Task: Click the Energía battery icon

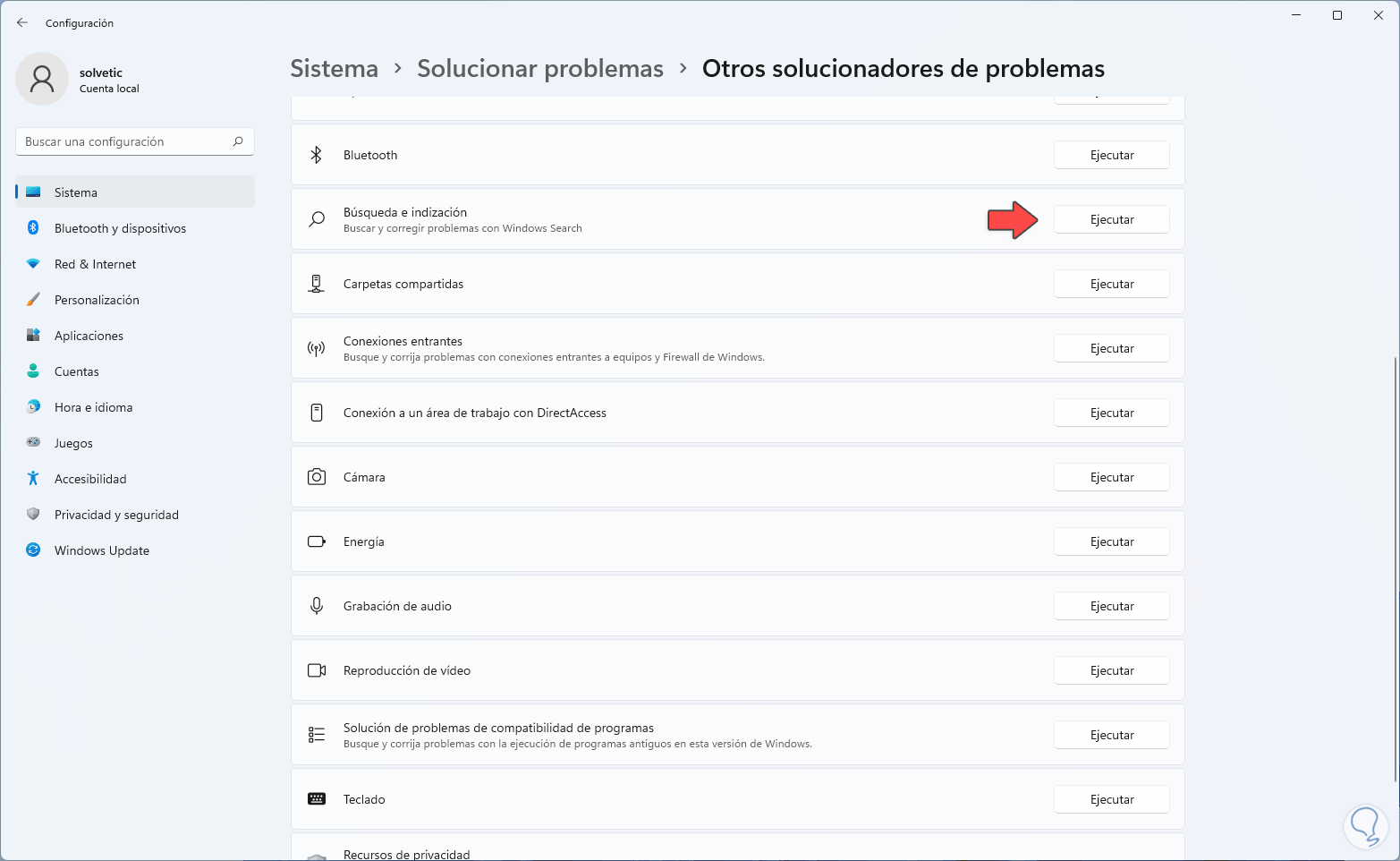Action: (317, 541)
